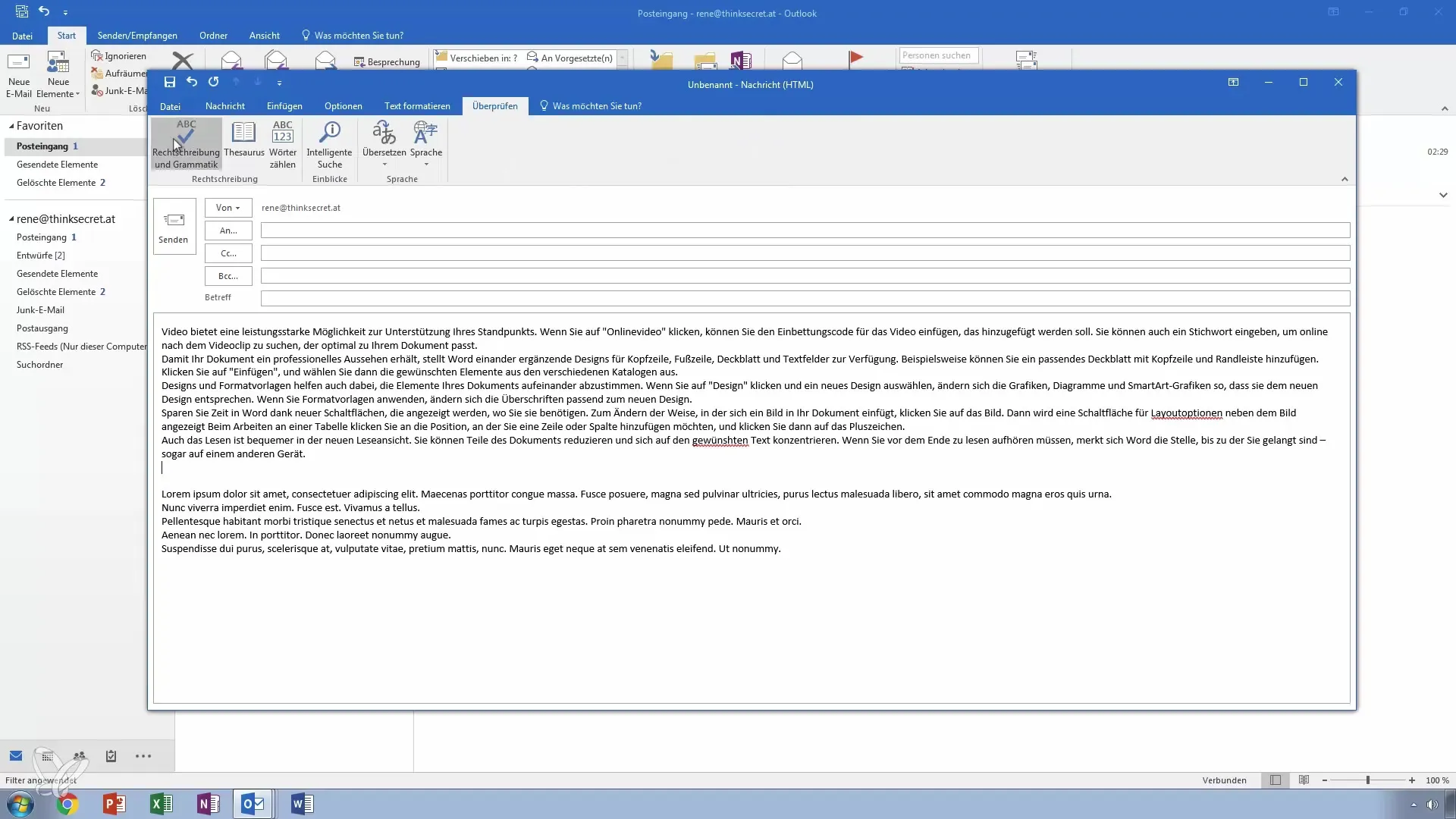Open Gesendete Elemente under Favoriten
The image size is (1456, 819).
[57, 165]
